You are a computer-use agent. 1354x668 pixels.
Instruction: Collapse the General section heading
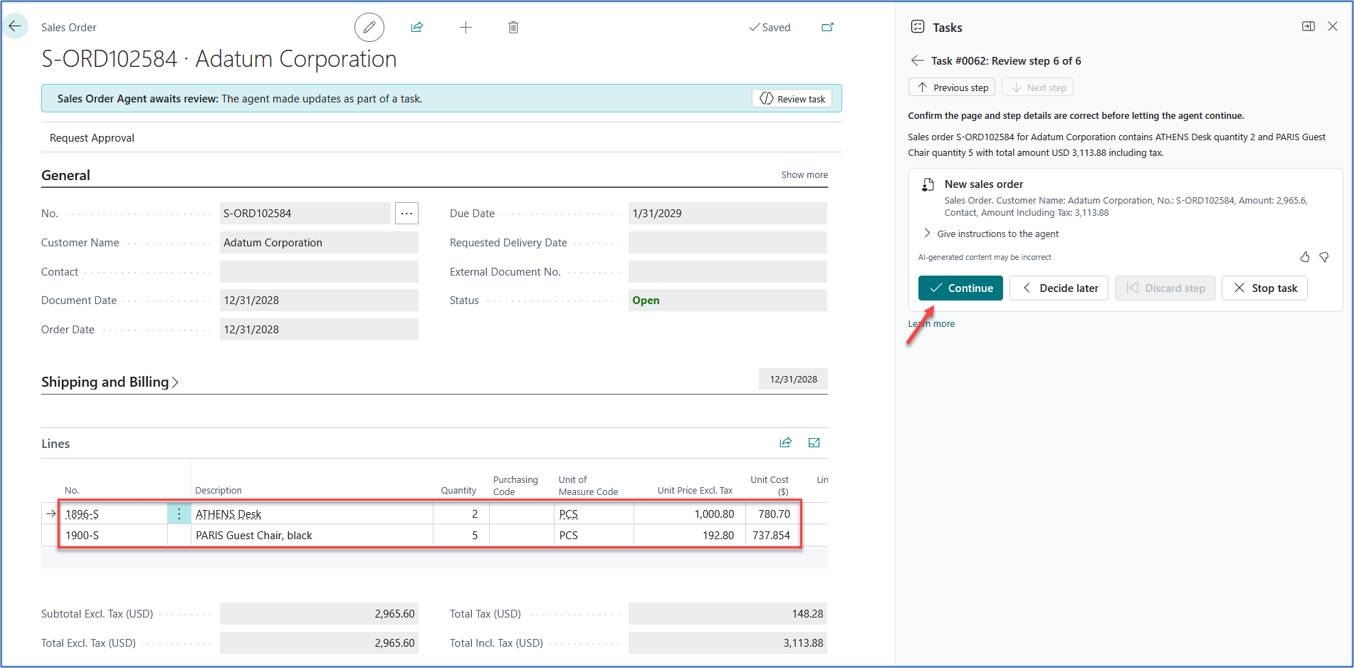pos(66,175)
